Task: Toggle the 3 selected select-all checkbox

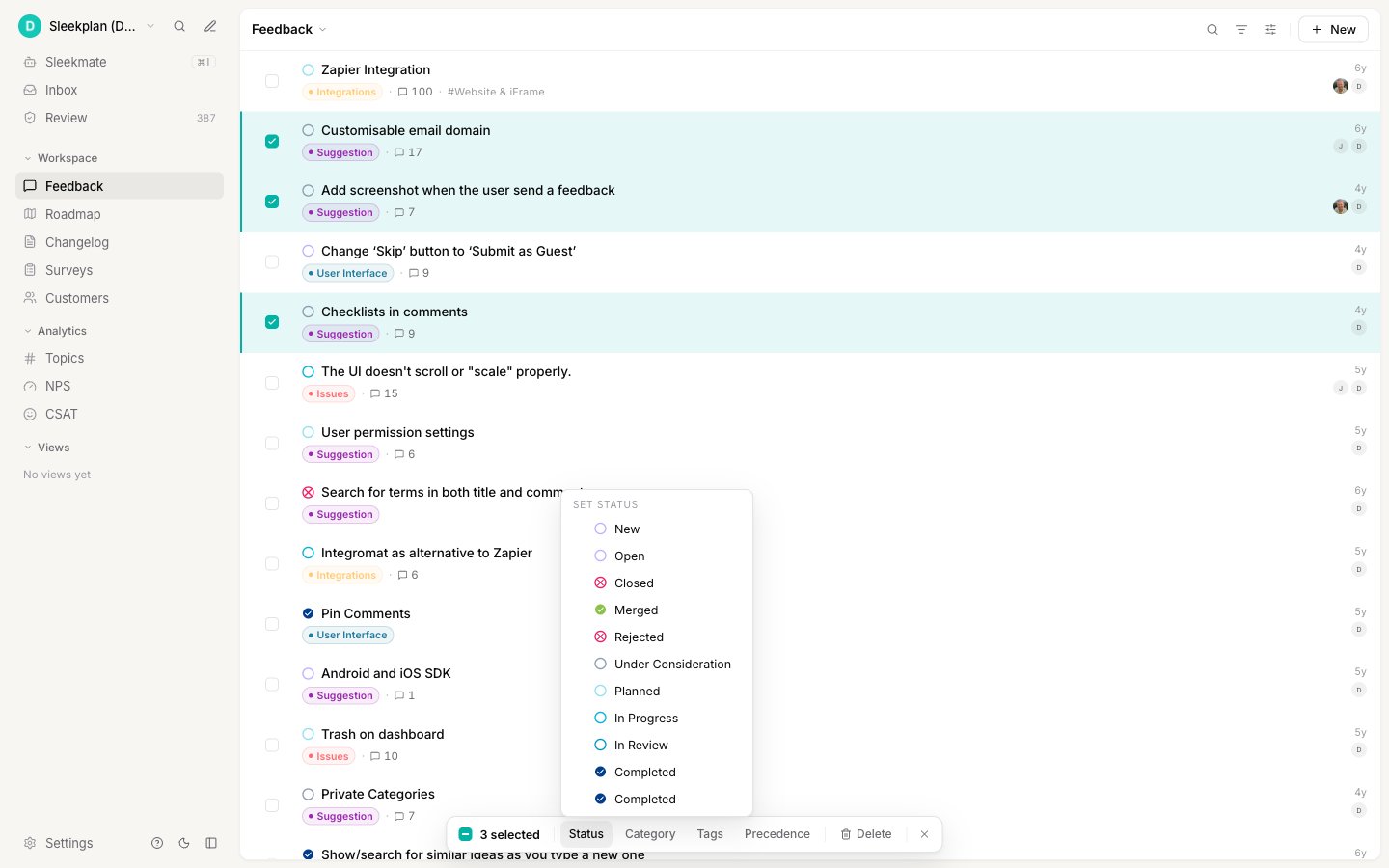Action: pos(466,834)
